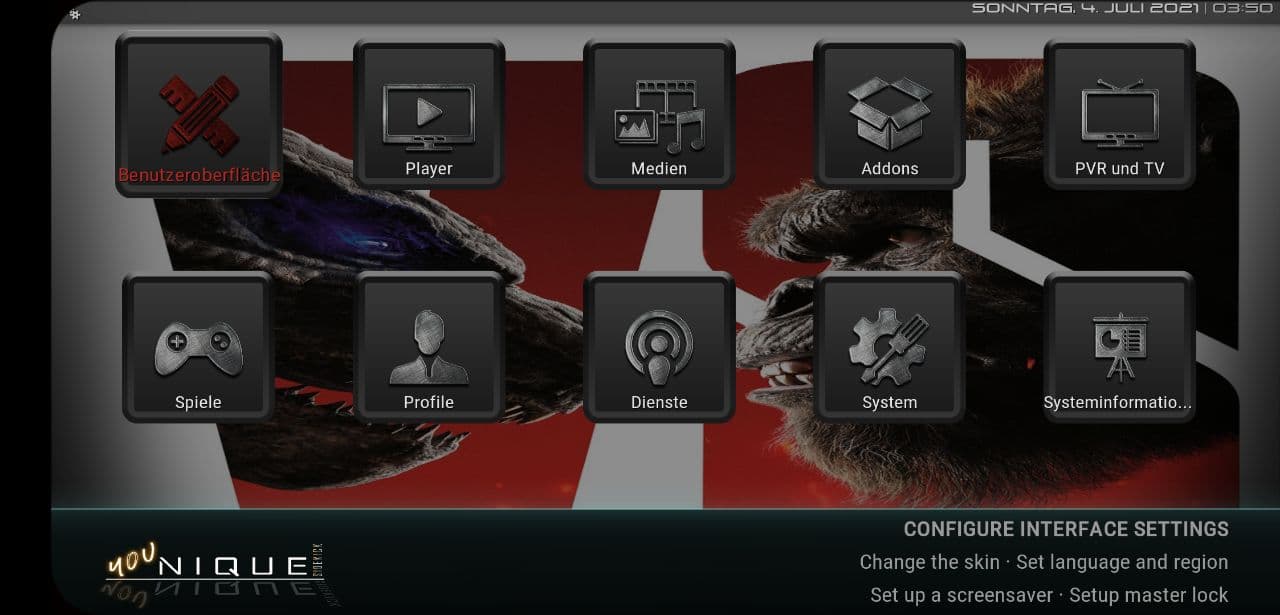
Task: Select the PVR und TV television icon
Action: click(x=1119, y=113)
